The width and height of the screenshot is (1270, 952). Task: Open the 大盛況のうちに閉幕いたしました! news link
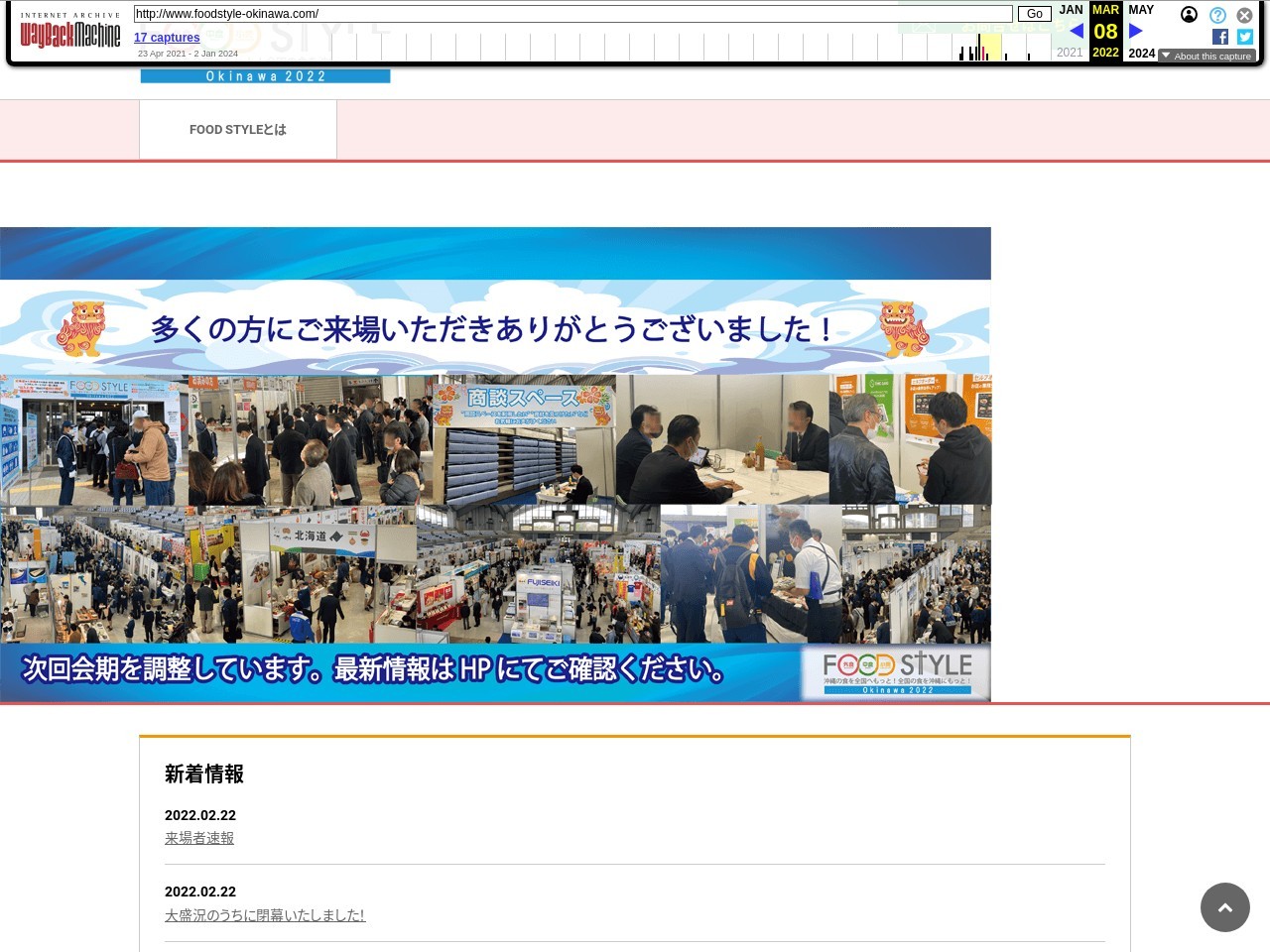pyautogui.click(x=265, y=915)
